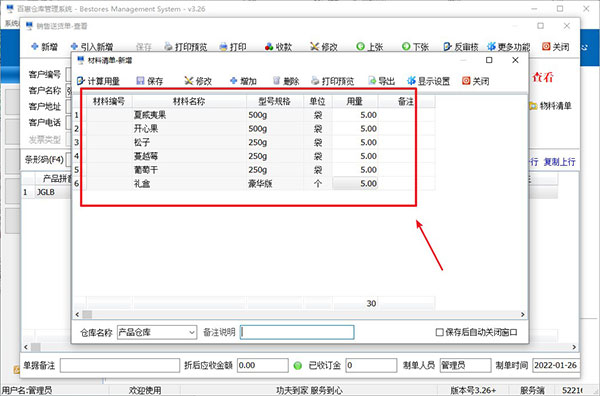The width and height of the screenshot is (600, 396).
Task: Go to next document with 下张
Action: pyautogui.click(x=415, y=47)
